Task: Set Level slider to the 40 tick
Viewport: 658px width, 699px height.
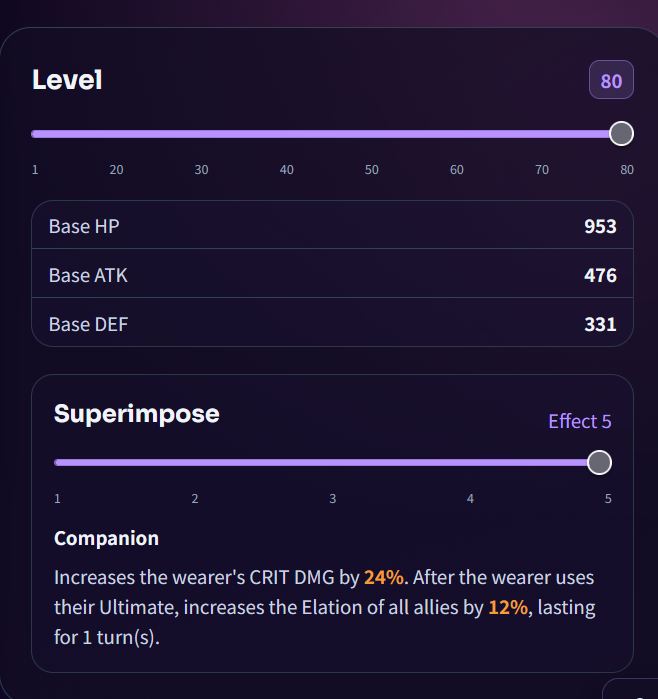Action: [x=287, y=134]
